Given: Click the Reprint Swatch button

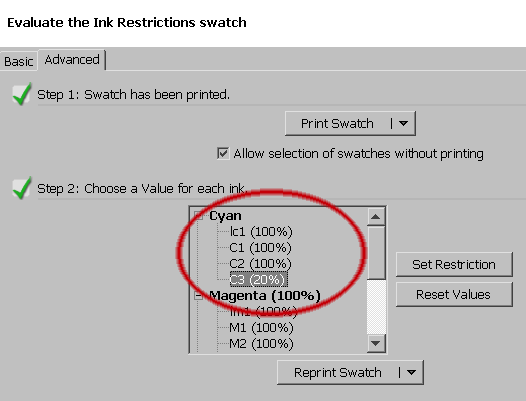Looking at the screenshot, I should coord(337,372).
